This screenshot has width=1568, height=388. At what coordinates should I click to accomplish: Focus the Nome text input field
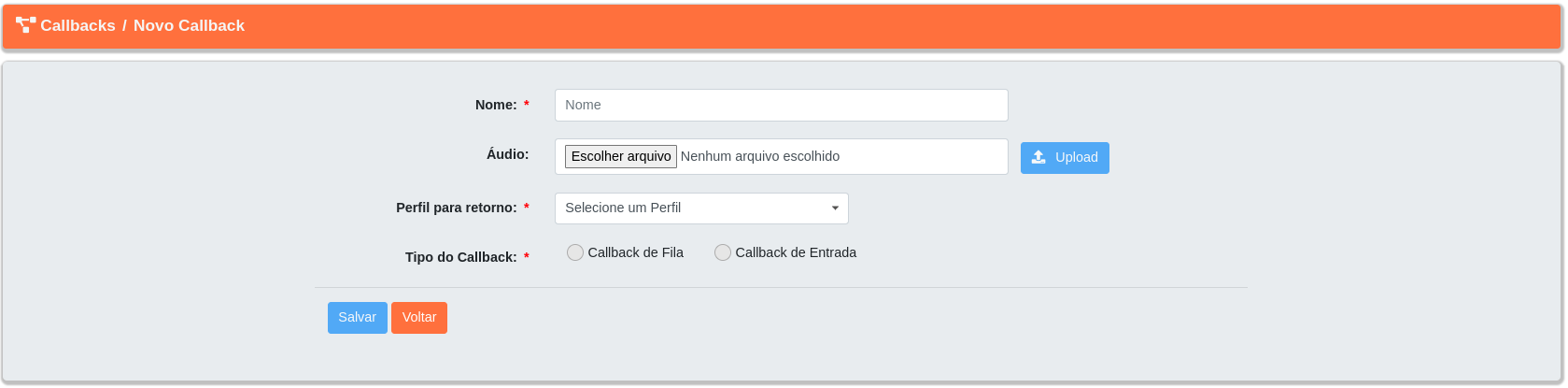tap(782, 105)
